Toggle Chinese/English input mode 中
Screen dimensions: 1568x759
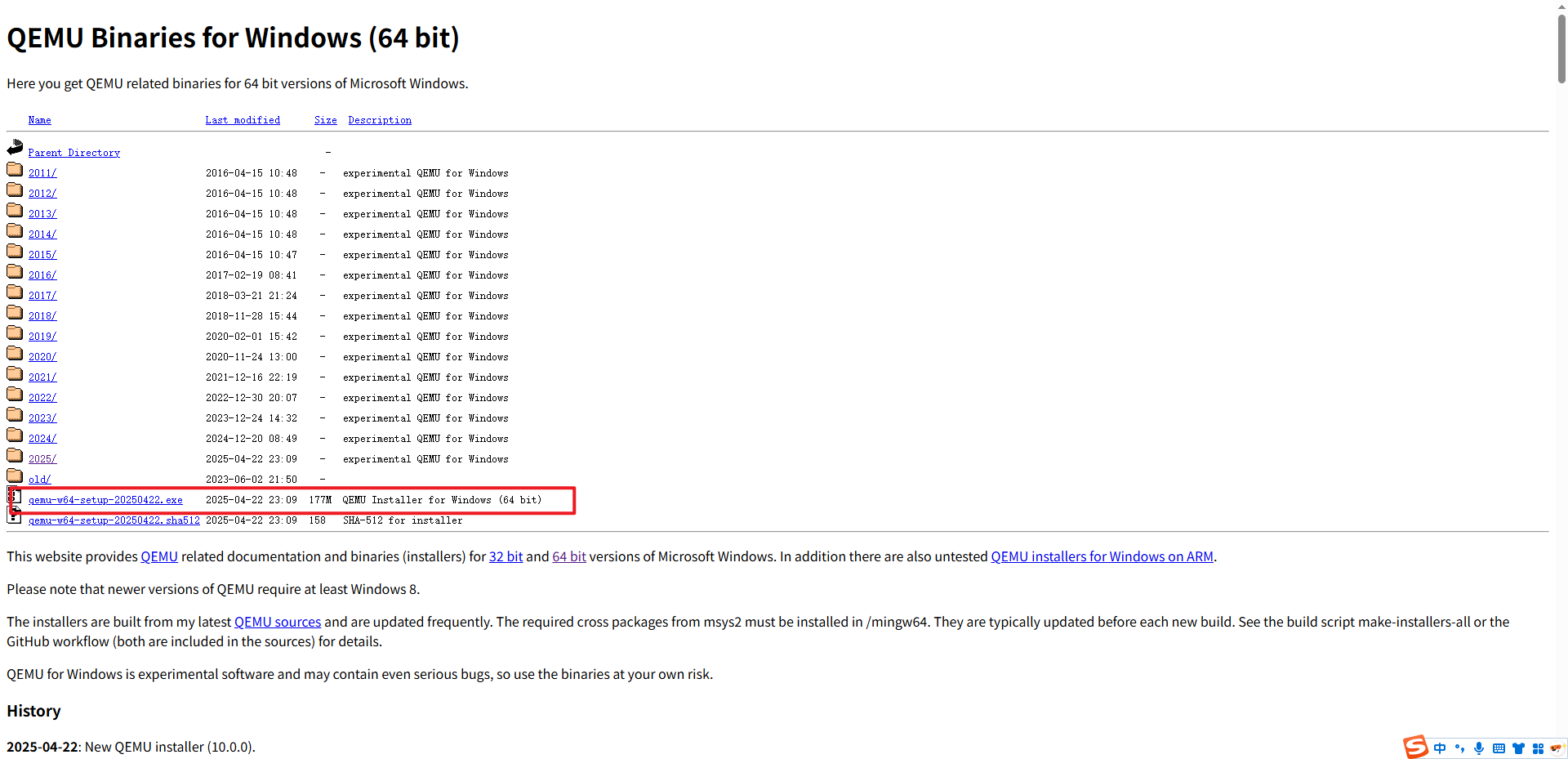[1440, 748]
